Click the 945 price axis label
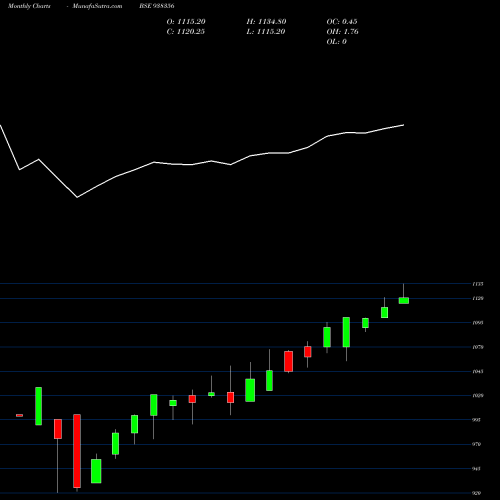Screen dimensions: 500x500 click(x=477, y=469)
